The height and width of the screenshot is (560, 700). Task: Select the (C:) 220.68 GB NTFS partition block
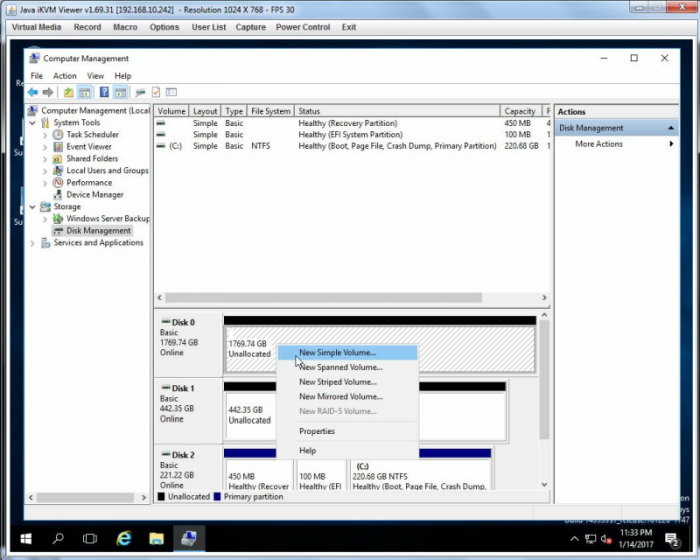pyautogui.click(x=421, y=476)
